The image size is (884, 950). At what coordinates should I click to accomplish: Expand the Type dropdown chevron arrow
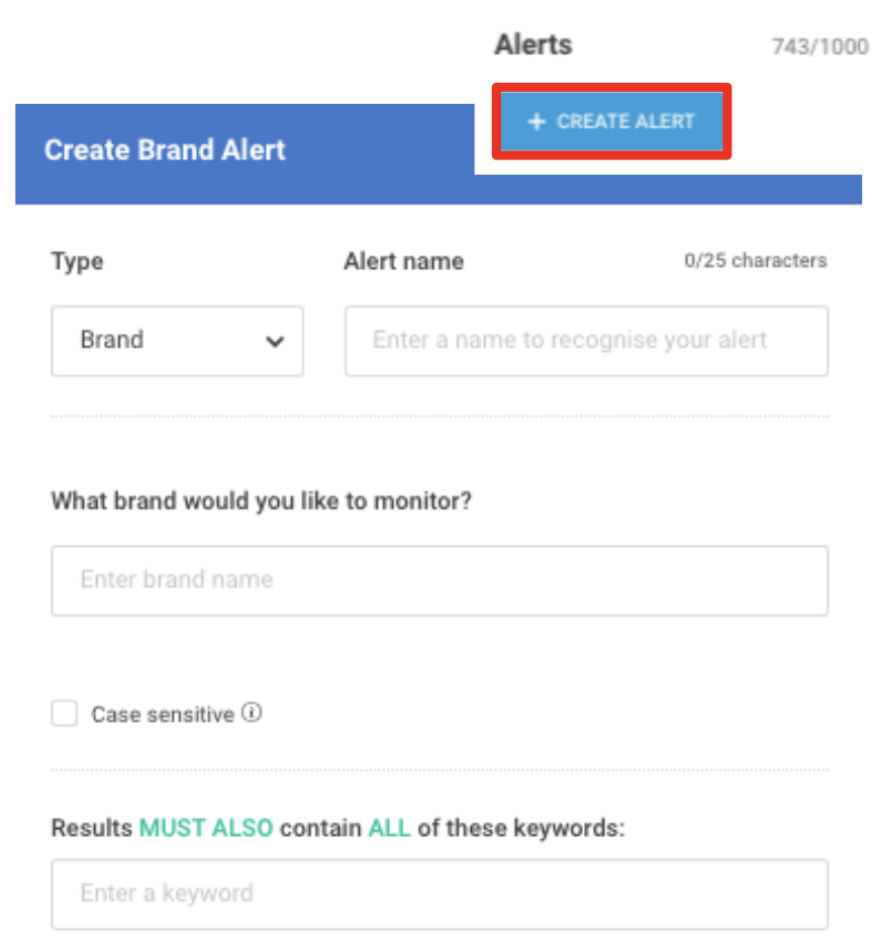274,341
